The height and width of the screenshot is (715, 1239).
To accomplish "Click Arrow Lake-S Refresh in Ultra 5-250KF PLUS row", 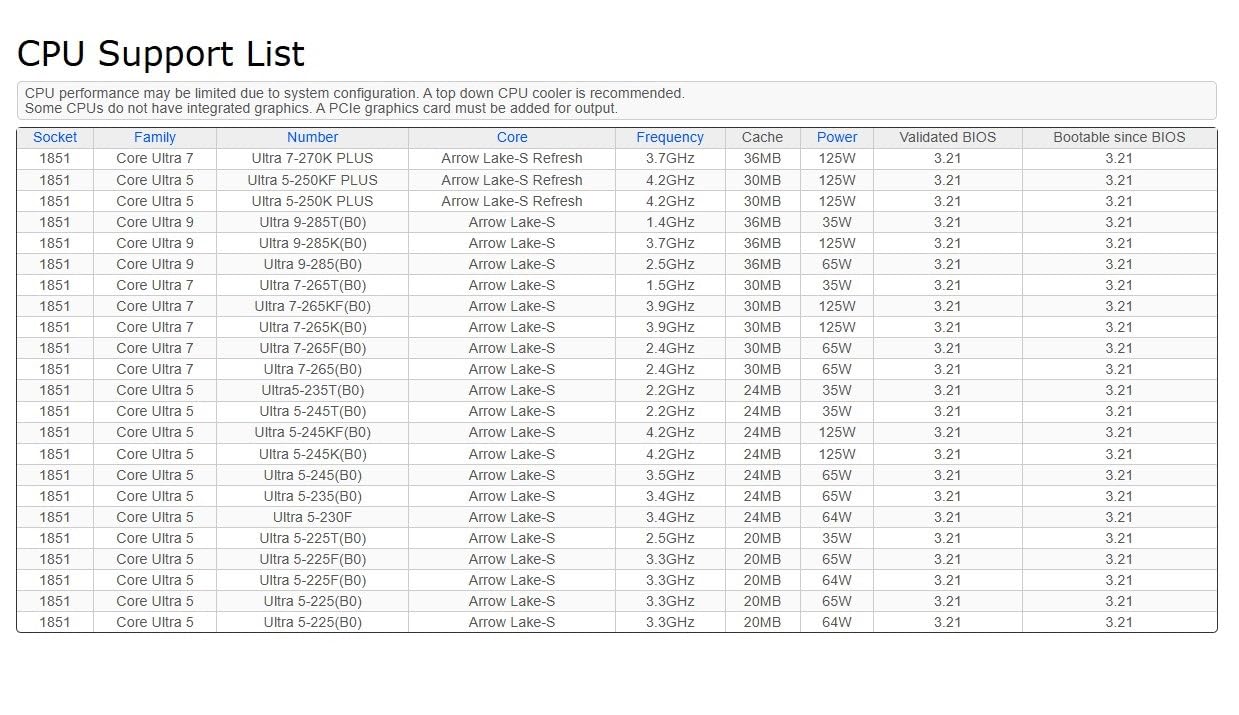I will 512,180.
